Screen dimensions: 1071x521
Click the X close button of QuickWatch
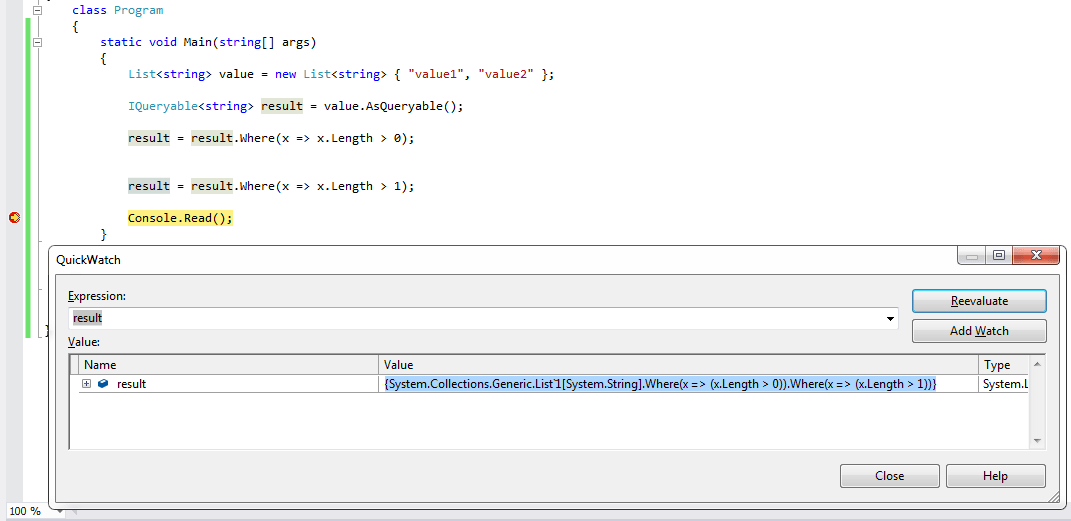(x=1035, y=255)
